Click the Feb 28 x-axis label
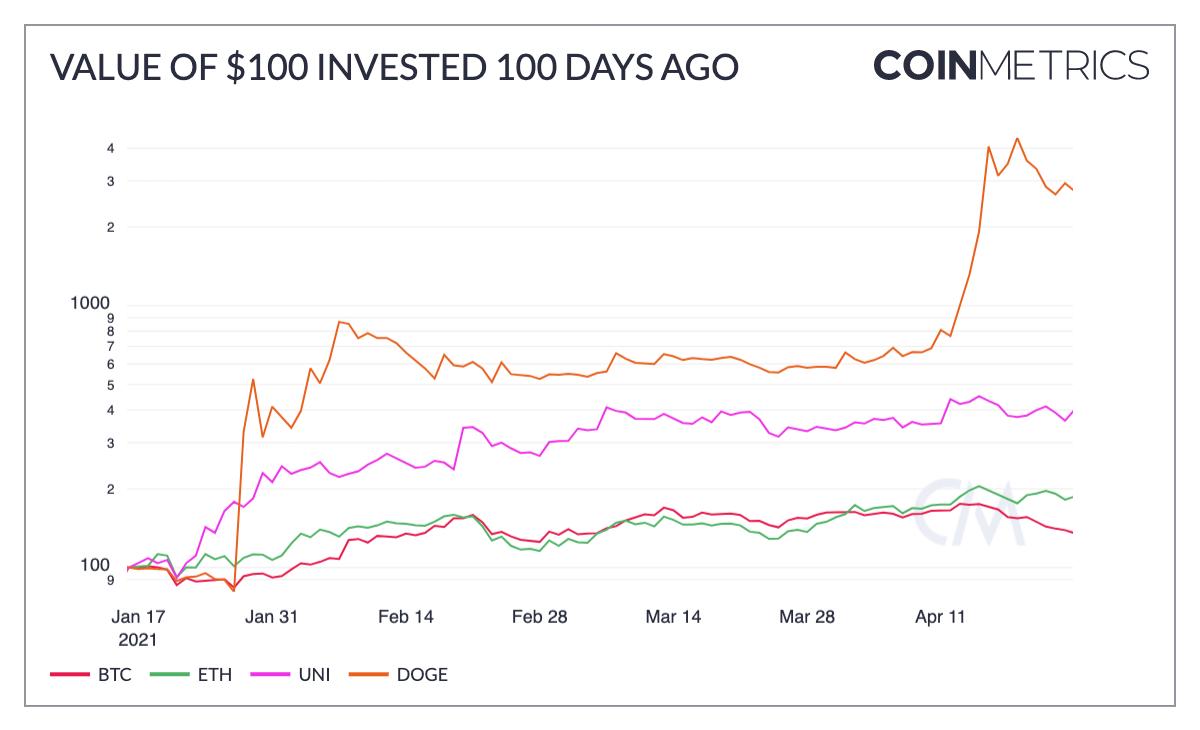The width and height of the screenshot is (1200, 730). coord(541,617)
